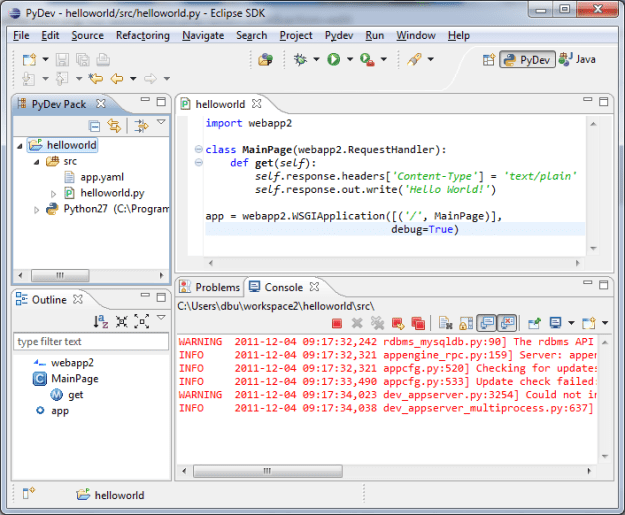Click the green Run button in toolbar
Viewport: 625px width, 515px height.
tap(333, 60)
